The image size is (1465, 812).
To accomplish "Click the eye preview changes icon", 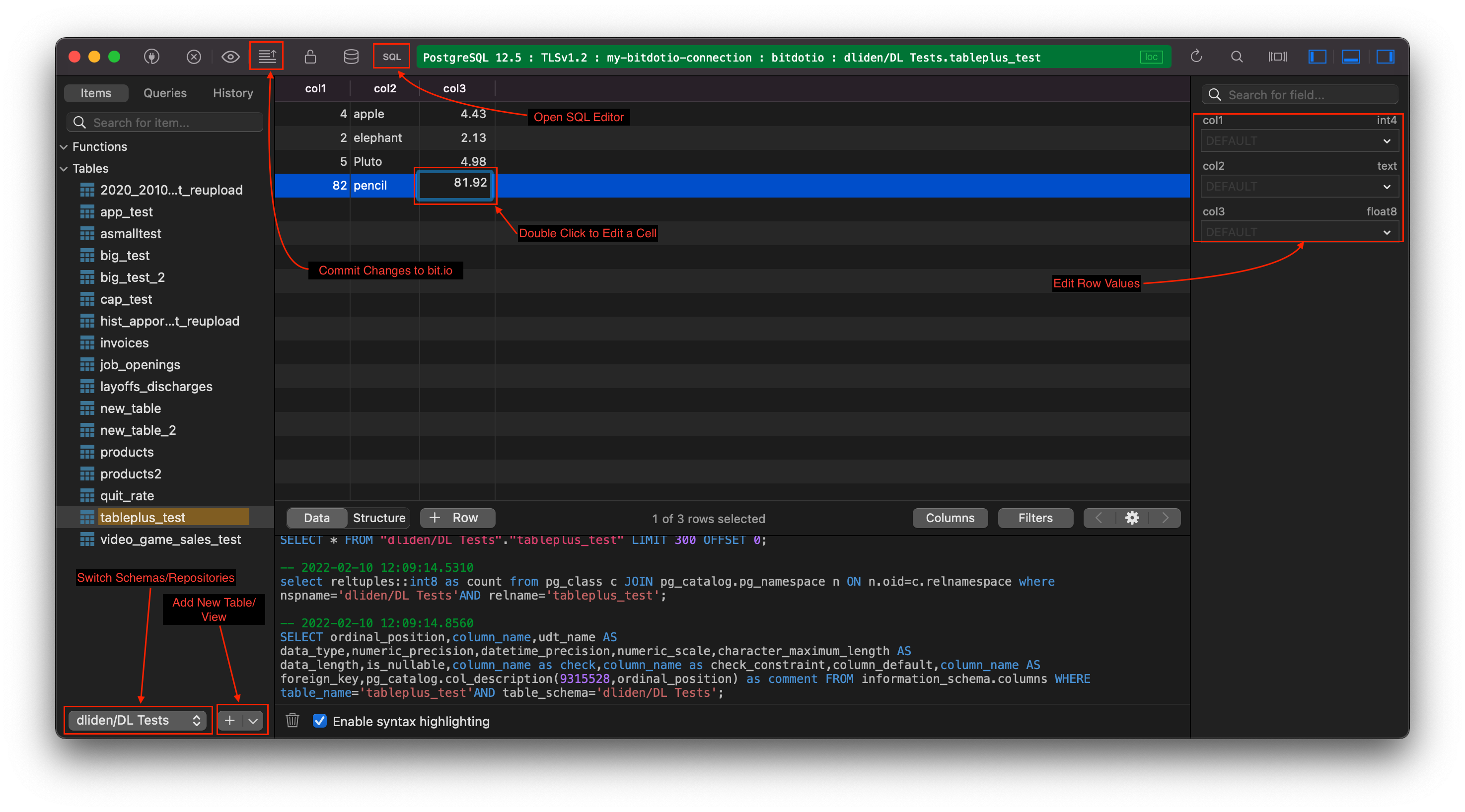I will click(x=230, y=56).
